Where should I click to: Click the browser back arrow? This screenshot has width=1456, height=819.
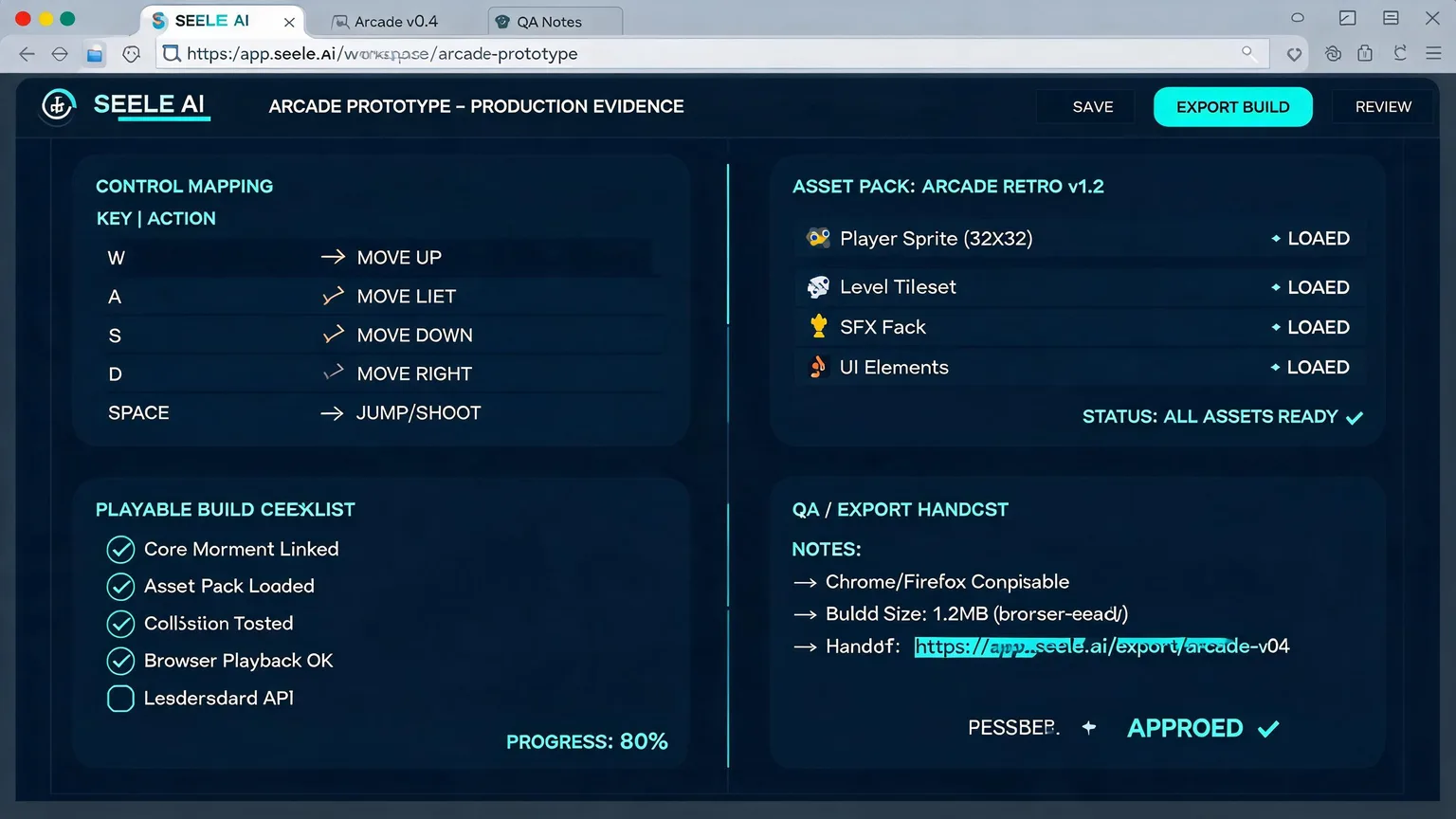point(27,54)
